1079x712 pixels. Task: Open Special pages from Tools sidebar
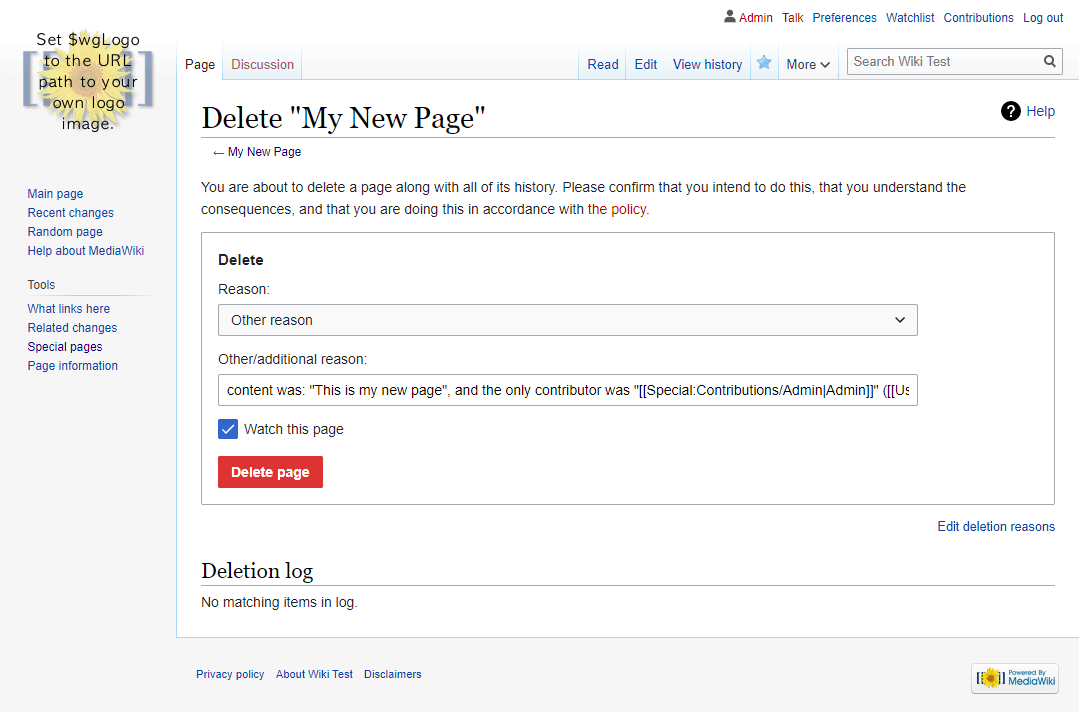(x=65, y=347)
